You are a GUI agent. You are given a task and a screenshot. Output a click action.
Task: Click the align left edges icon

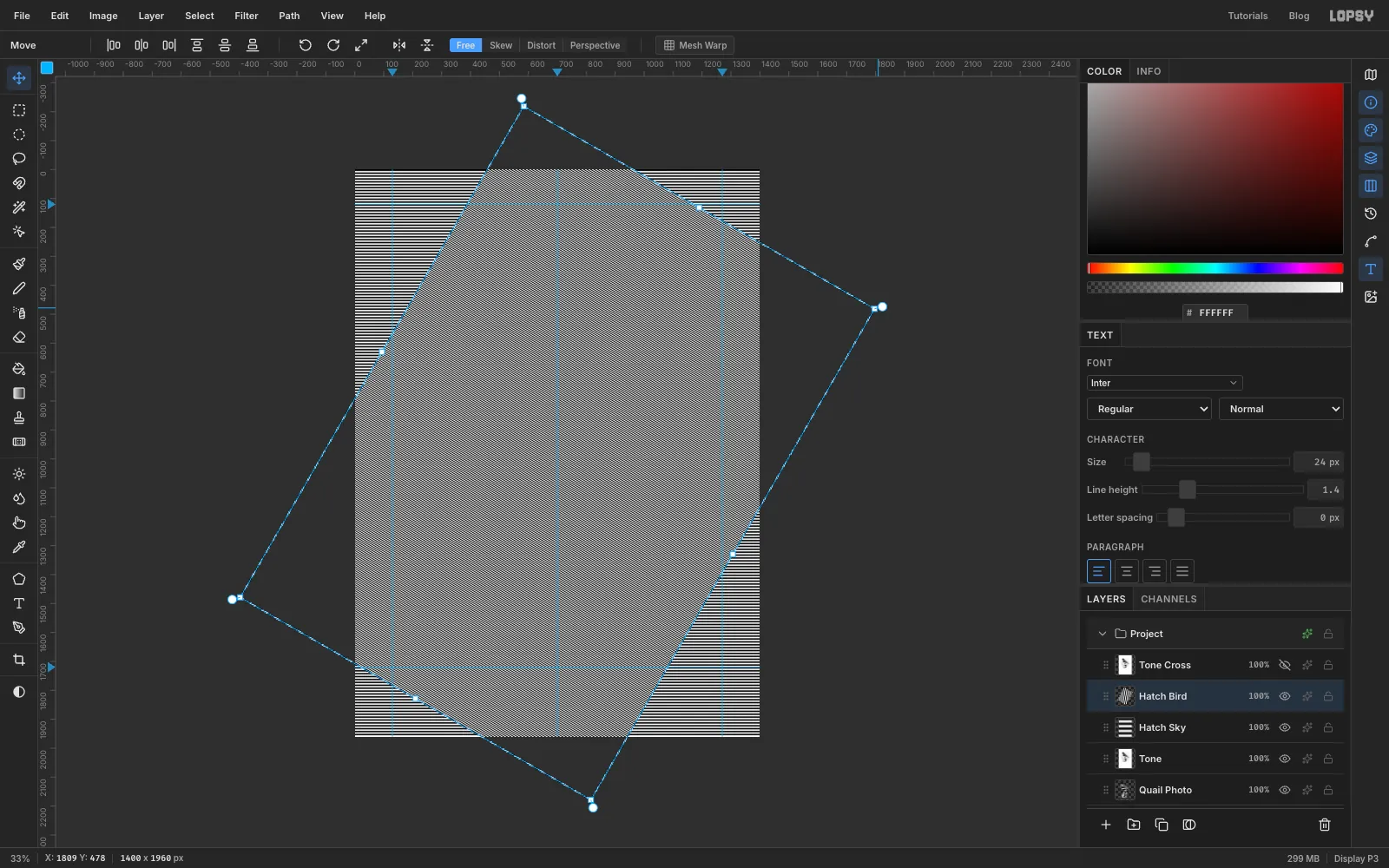114,45
